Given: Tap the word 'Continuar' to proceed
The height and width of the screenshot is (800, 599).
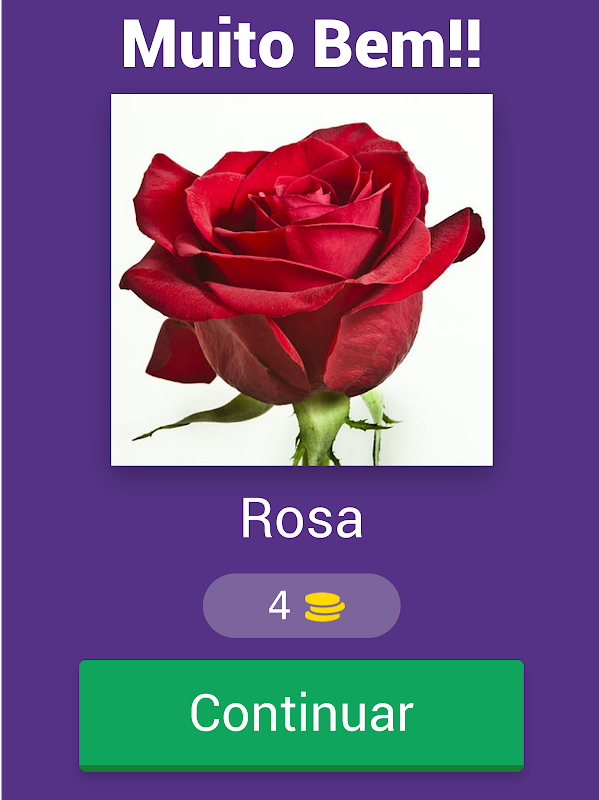Looking at the screenshot, I should point(302,713).
